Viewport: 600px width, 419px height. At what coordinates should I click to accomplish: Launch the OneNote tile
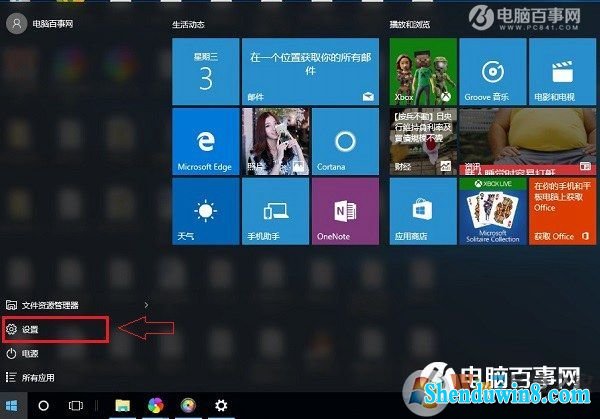click(346, 211)
